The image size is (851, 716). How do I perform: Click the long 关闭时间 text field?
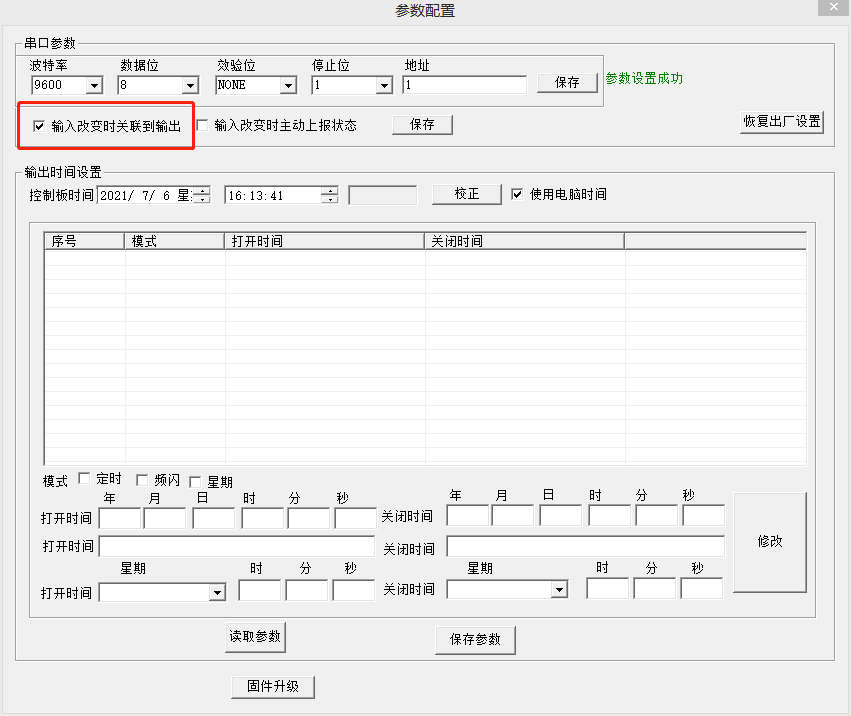[x=586, y=547]
